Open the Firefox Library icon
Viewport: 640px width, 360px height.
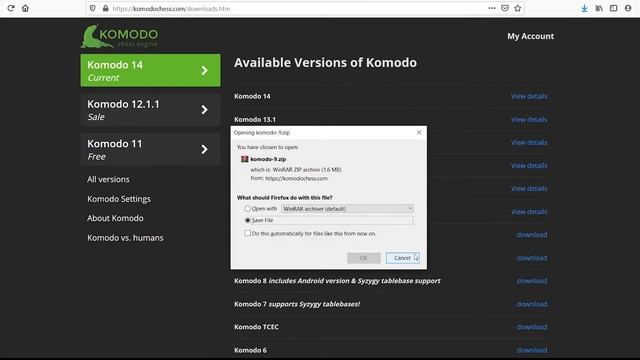click(599, 8)
